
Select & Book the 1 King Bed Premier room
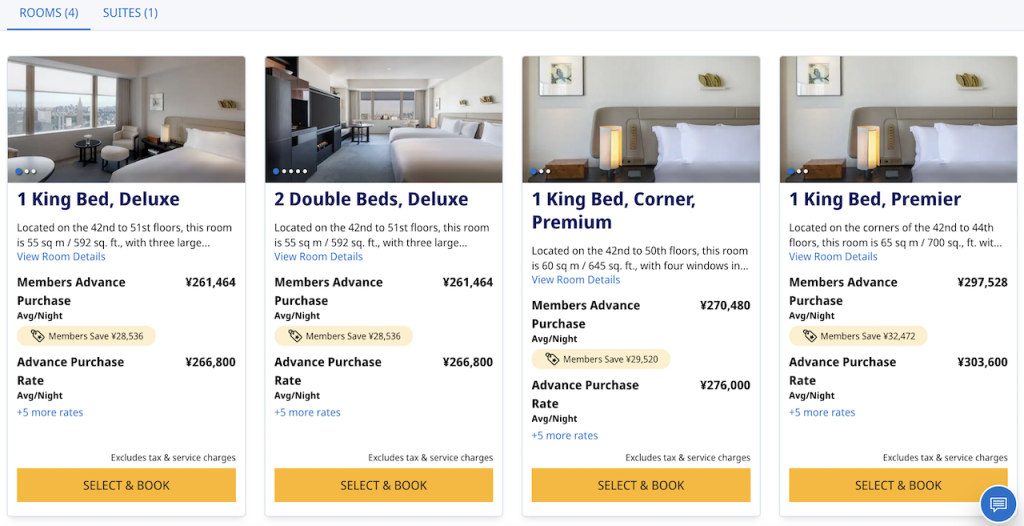coord(898,485)
